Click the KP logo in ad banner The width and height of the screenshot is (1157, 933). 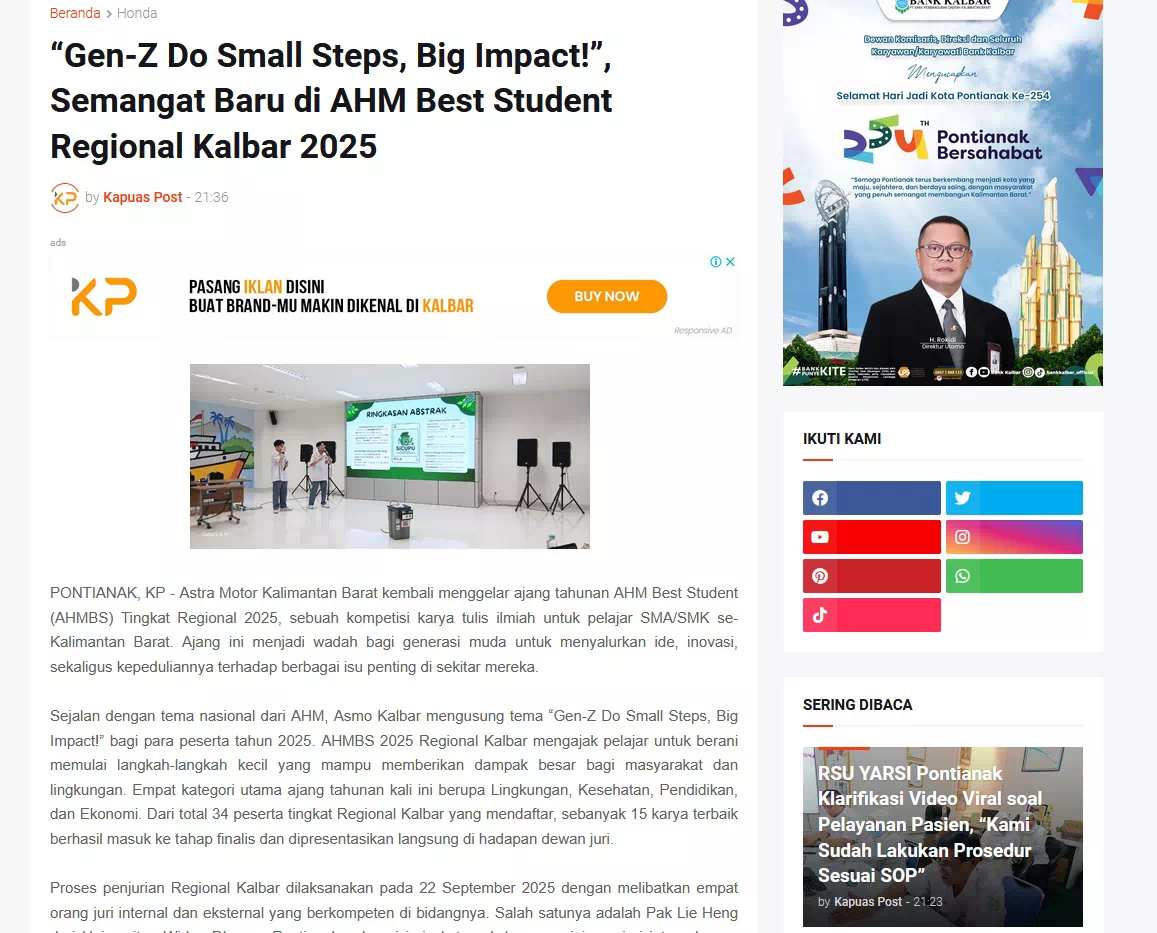tap(104, 297)
